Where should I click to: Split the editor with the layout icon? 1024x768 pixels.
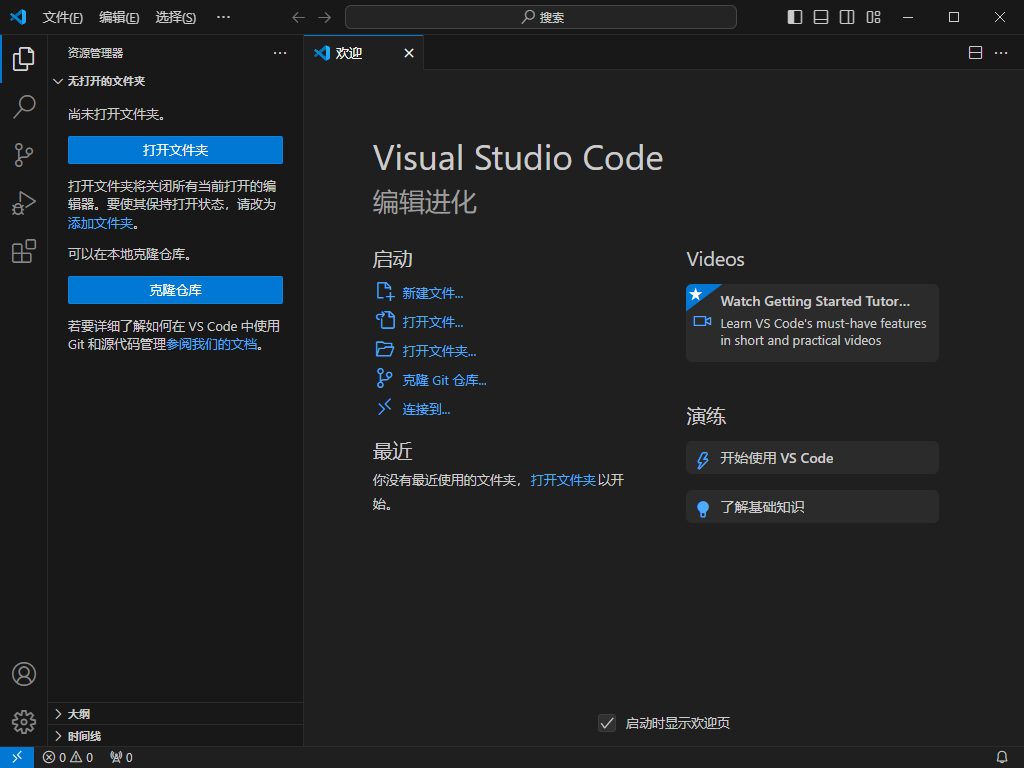(975, 53)
